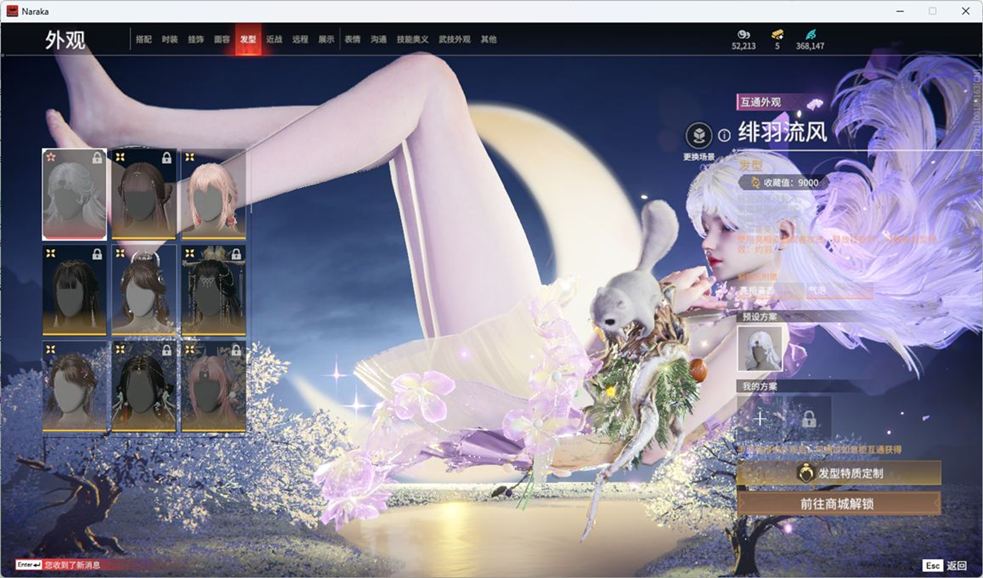
Task: Select the locked brown bun hairstyle thumbnail
Action: [144, 194]
